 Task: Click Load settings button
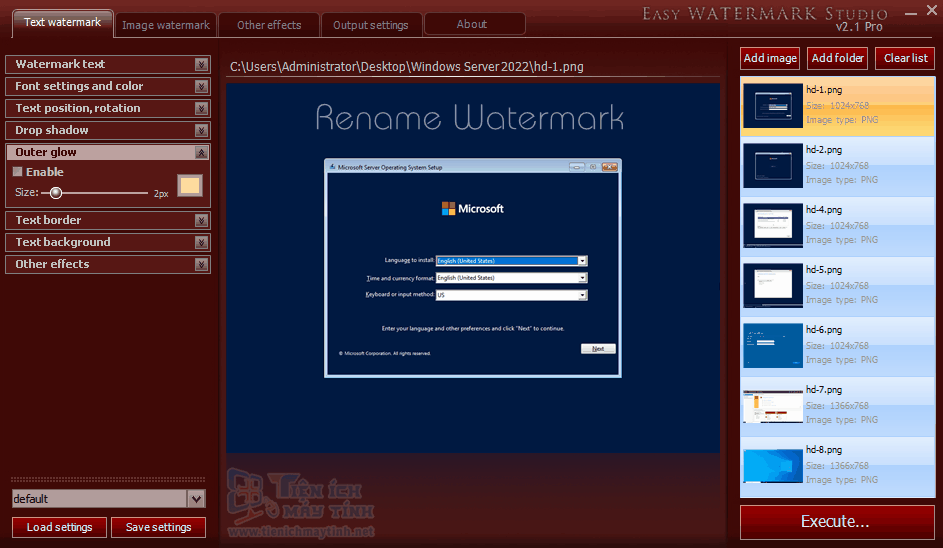pyautogui.click(x=60, y=528)
